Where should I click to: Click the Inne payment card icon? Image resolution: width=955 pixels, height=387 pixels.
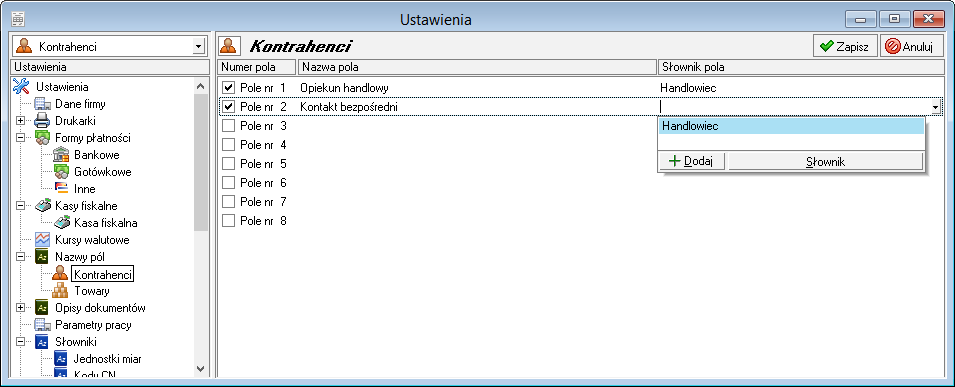tap(61, 189)
